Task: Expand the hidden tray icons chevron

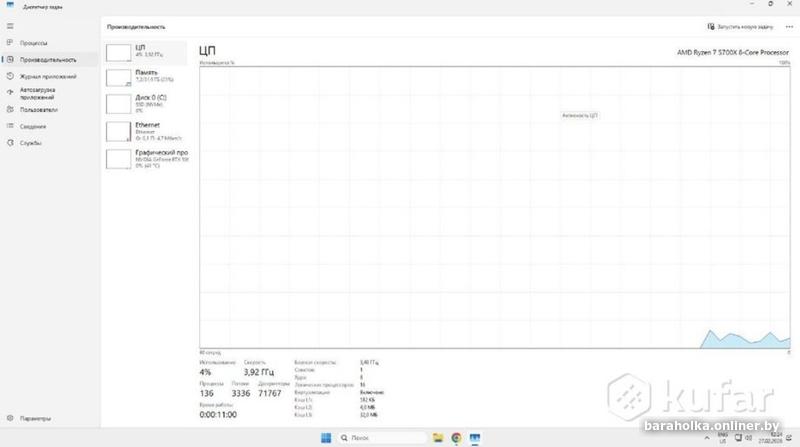Action: (707, 438)
